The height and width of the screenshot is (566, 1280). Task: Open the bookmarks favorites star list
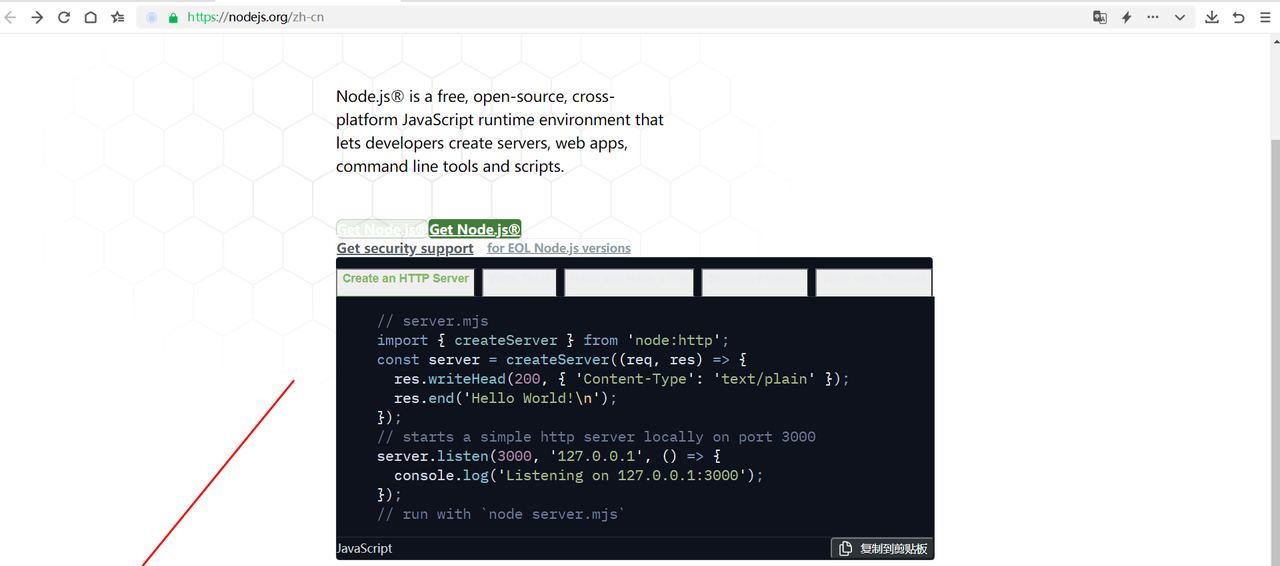click(x=118, y=17)
